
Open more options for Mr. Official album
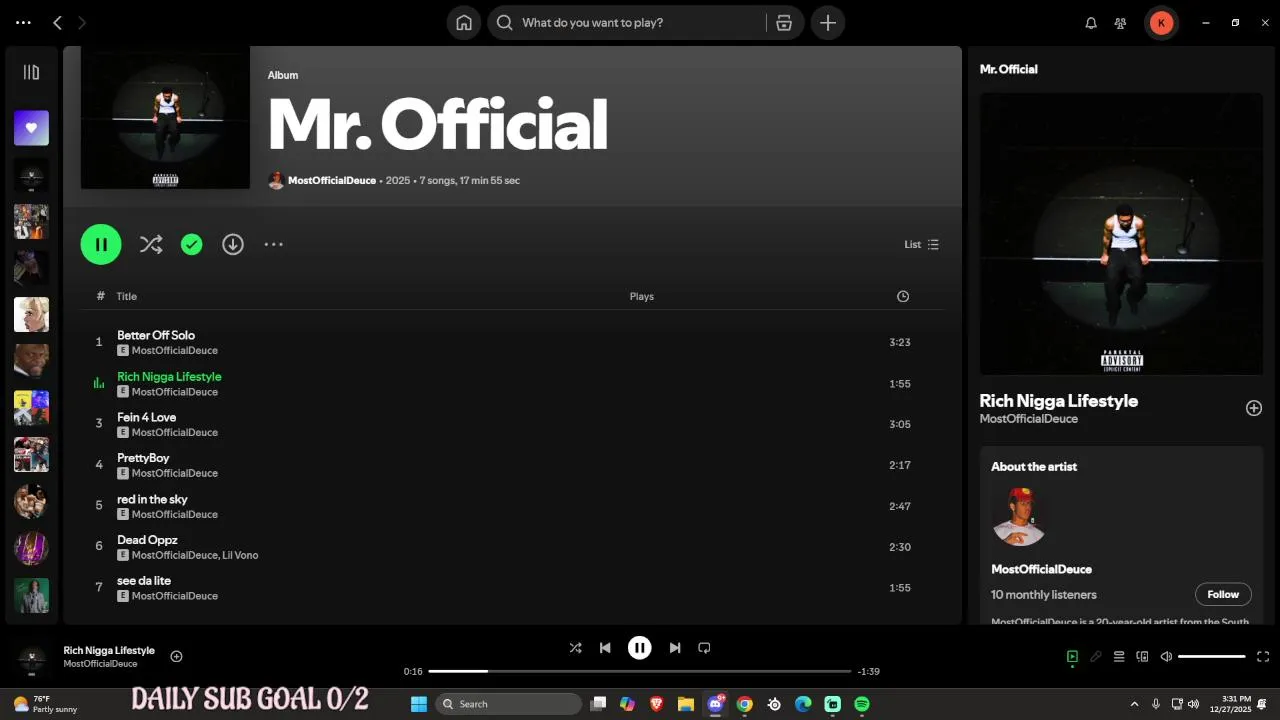(274, 244)
